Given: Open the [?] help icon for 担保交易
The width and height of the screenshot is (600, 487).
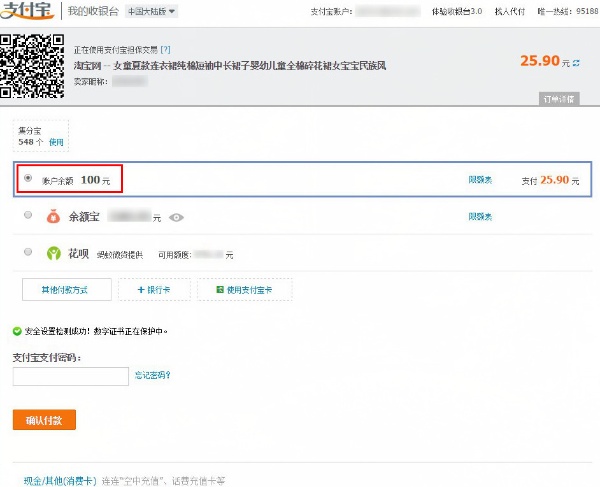Looking at the screenshot, I should pyautogui.click(x=165, y=48).
